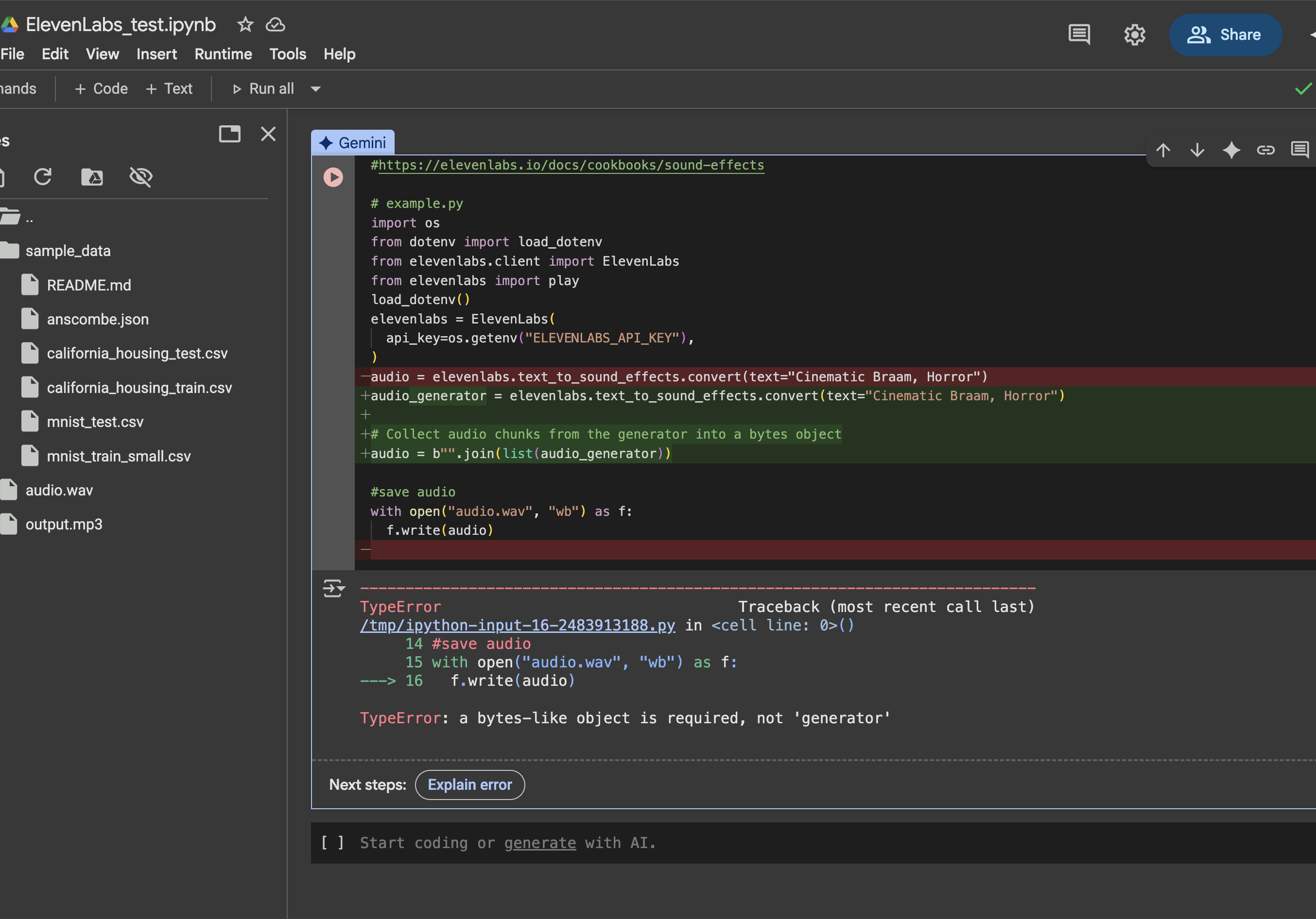Viewport: 1316px width, 919px height.
Task: Click the cloud save status icon
Action: pyautogui.click(x=275, y=25)
